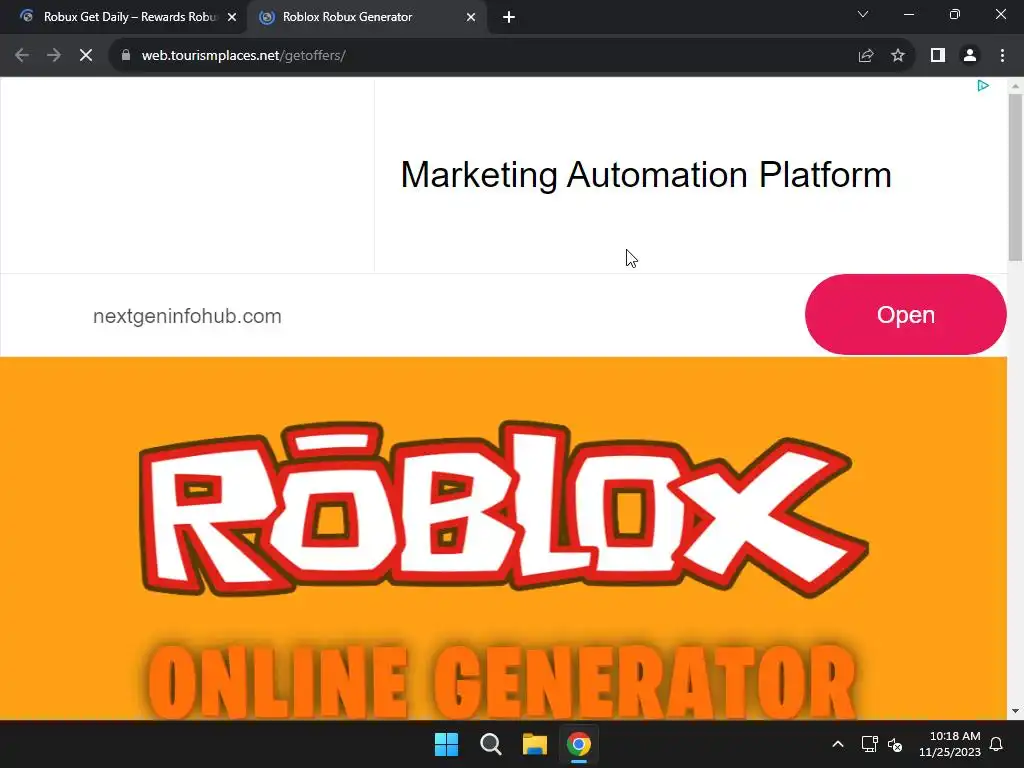Open taskbar Search

point(490,744)
